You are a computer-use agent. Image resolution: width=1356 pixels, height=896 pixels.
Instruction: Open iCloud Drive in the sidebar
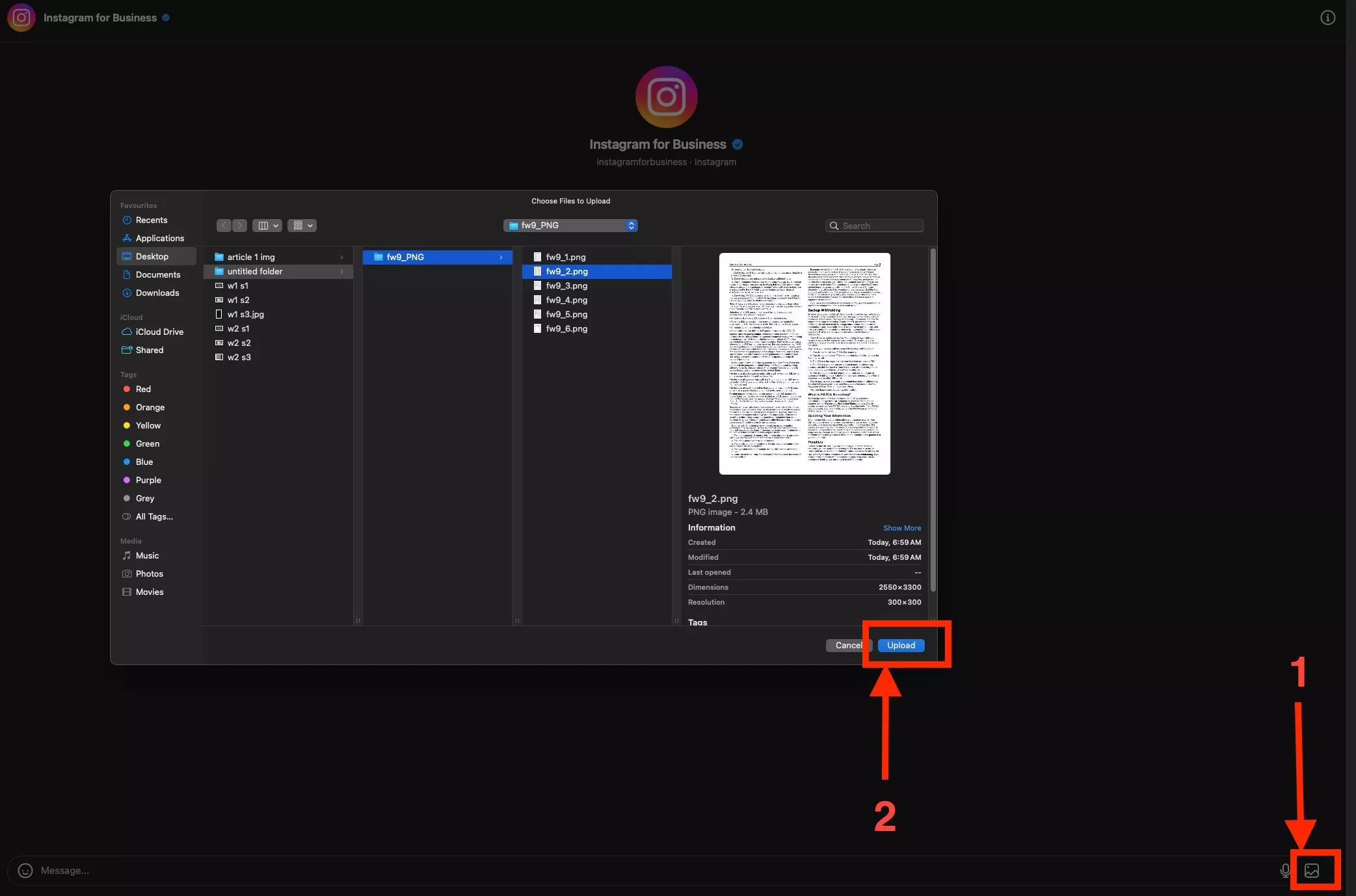pyautogui.click(x=159, y=332)
